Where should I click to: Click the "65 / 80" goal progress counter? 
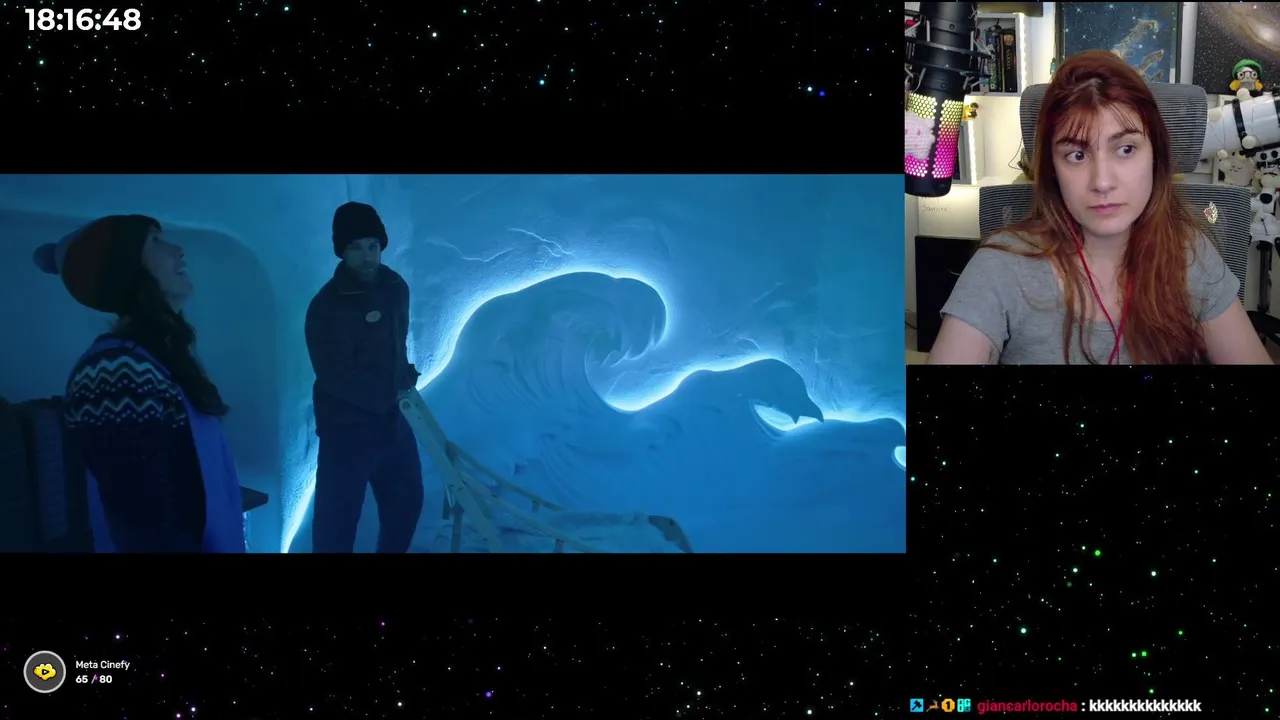[94, 680]
